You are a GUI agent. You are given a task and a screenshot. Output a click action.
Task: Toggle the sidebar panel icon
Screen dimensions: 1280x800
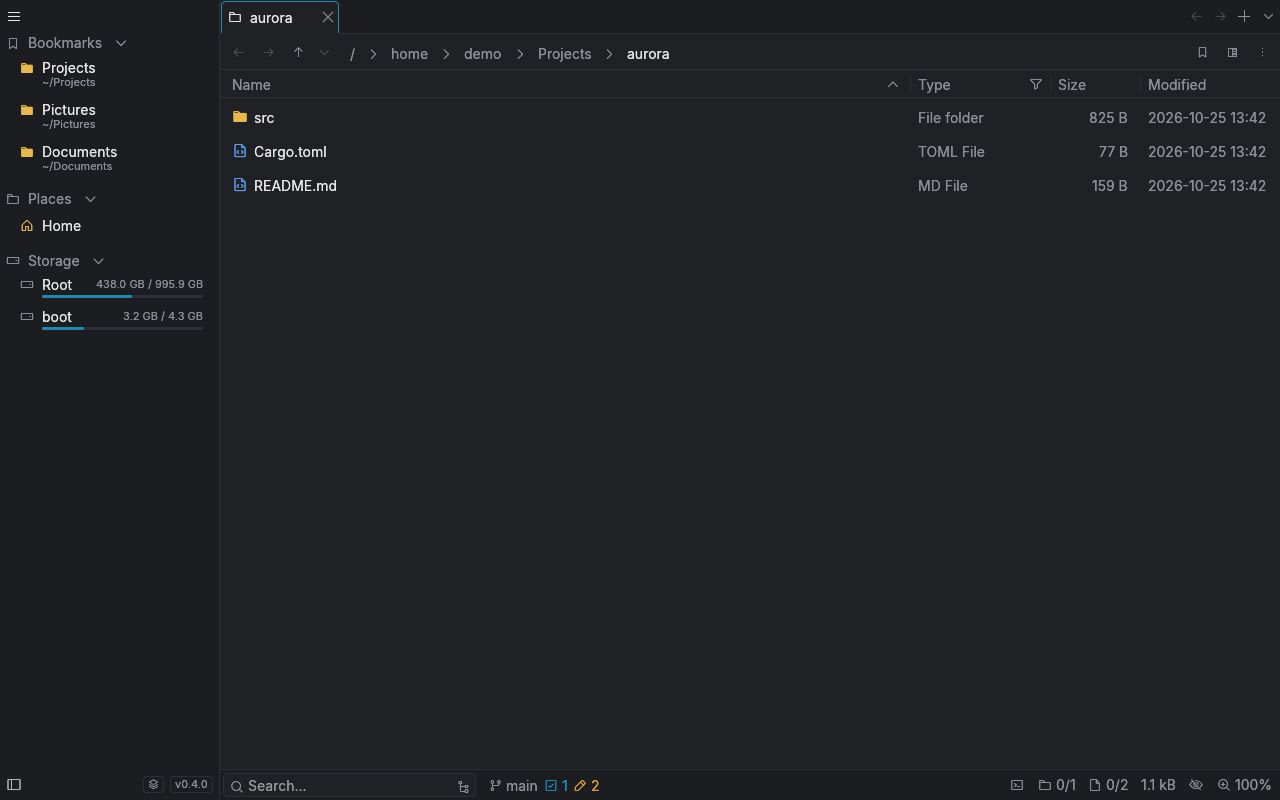tap(14, 785)
